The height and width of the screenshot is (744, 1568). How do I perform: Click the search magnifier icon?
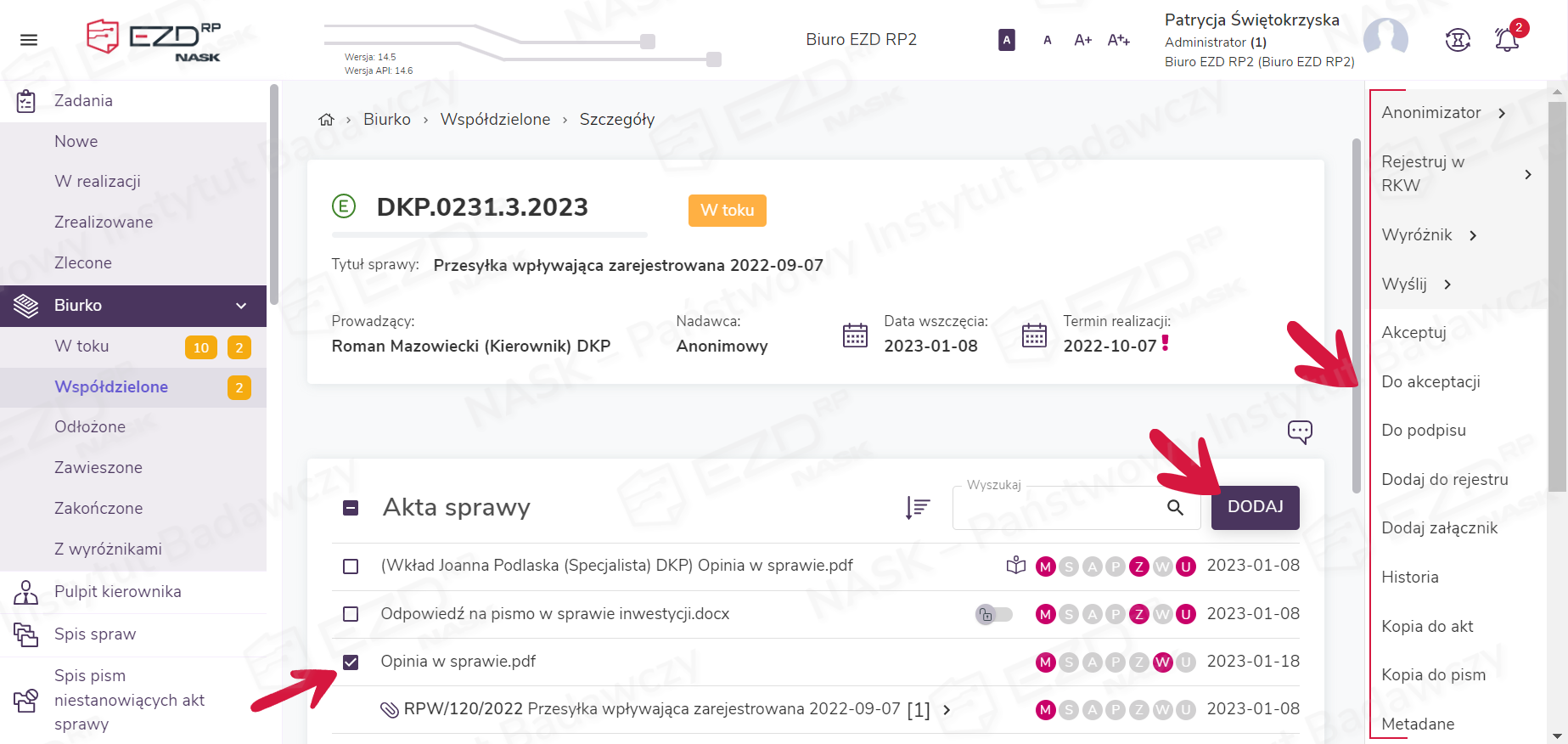pos(1175,508)
